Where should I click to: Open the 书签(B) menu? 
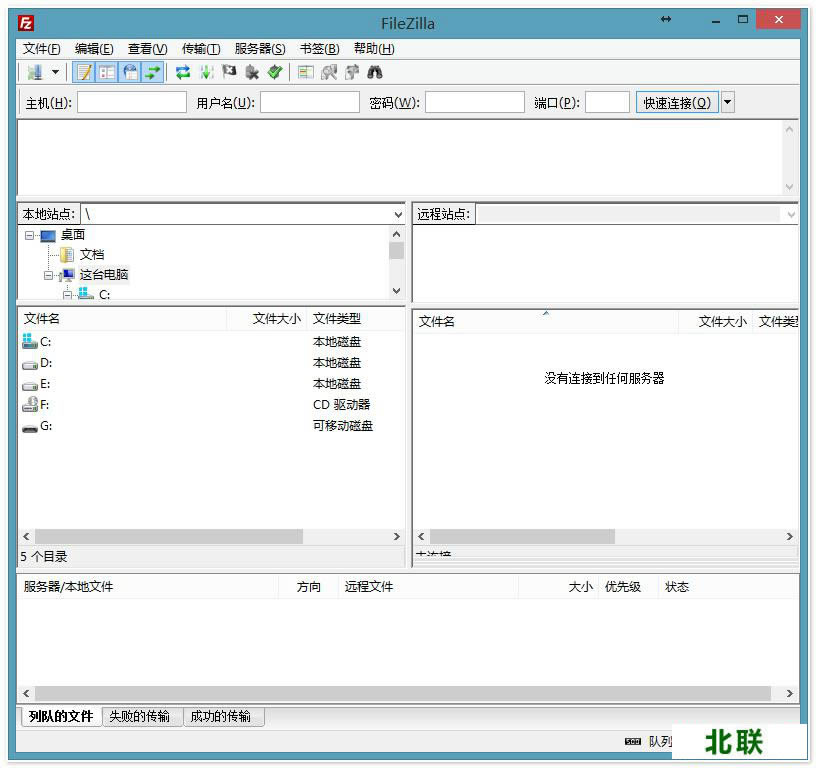pos(320,49)
